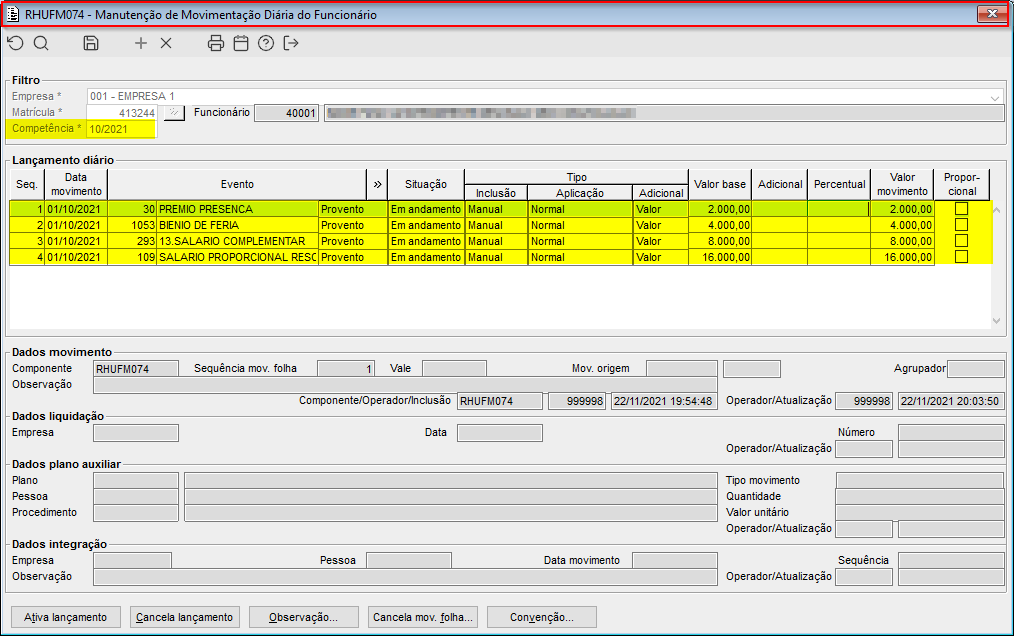Click the document icon in title bar
1014x636 pixels.
click(x=12, y=14)
